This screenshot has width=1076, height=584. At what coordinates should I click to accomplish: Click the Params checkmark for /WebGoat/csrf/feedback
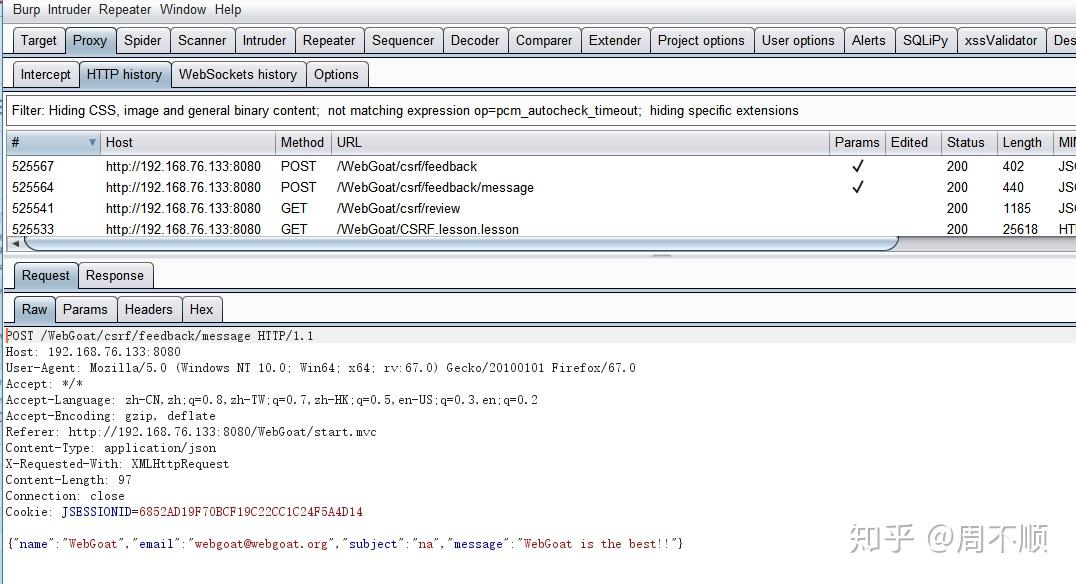click(857, 166)
